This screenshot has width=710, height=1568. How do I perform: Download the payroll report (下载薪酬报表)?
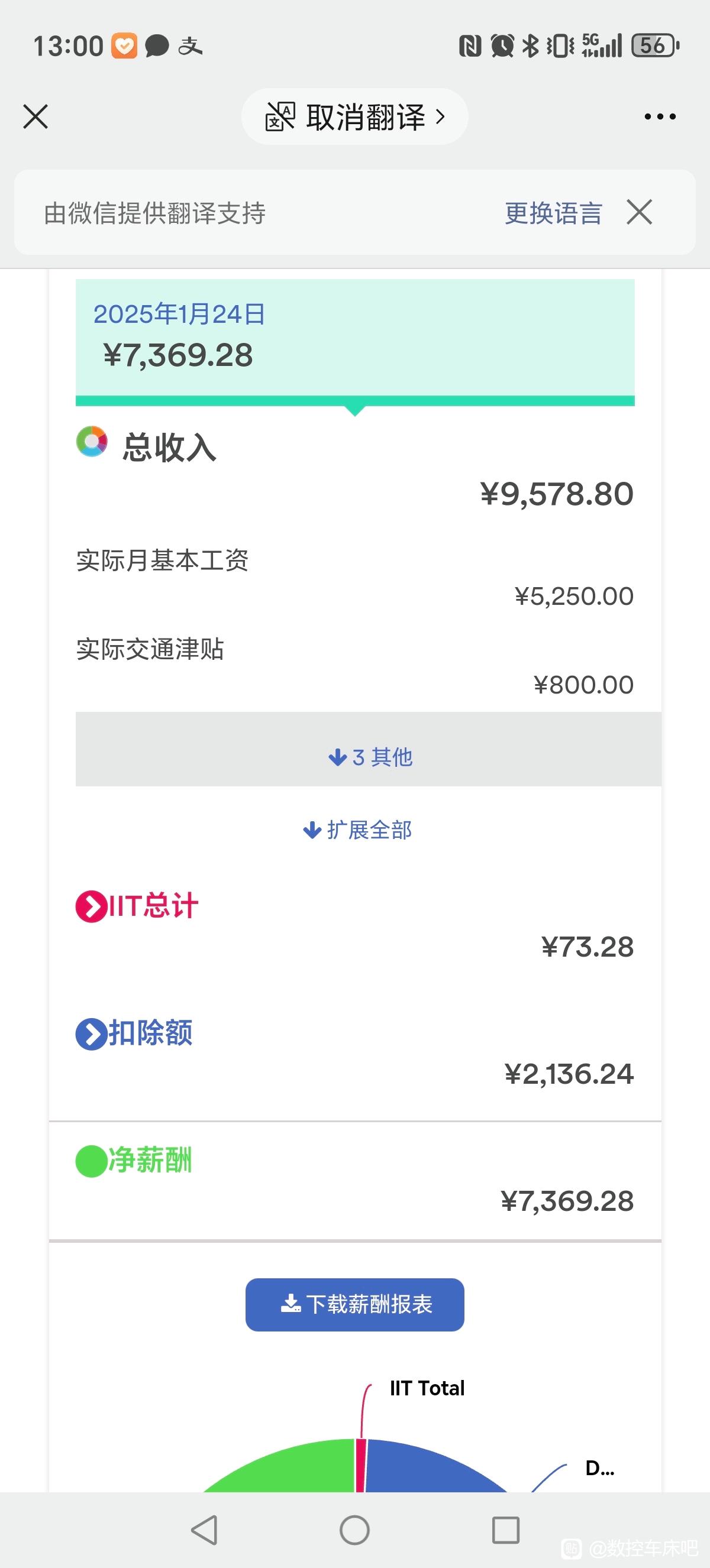click(355, 1304)
